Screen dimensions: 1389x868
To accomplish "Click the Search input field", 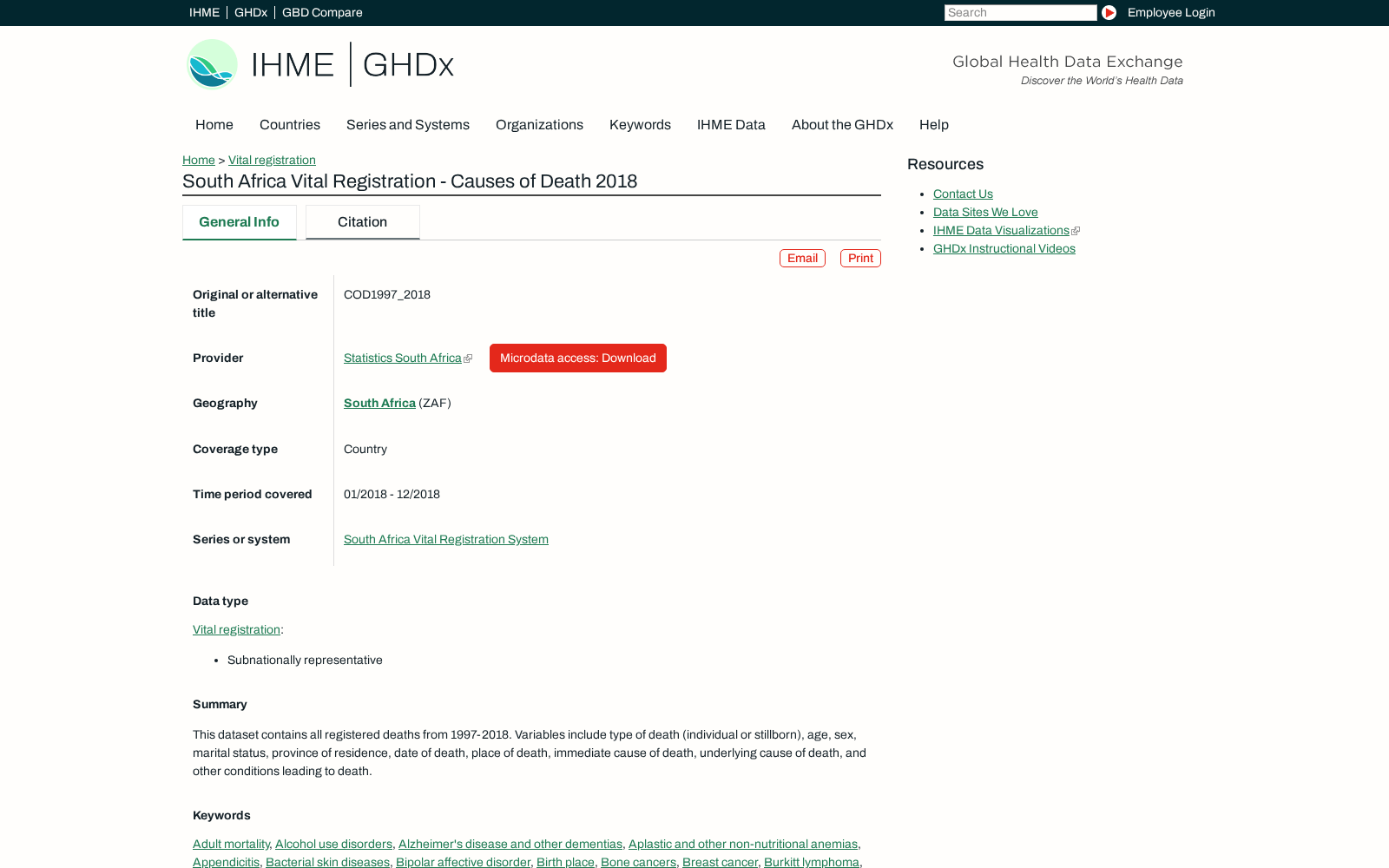I will point(1020,12).
